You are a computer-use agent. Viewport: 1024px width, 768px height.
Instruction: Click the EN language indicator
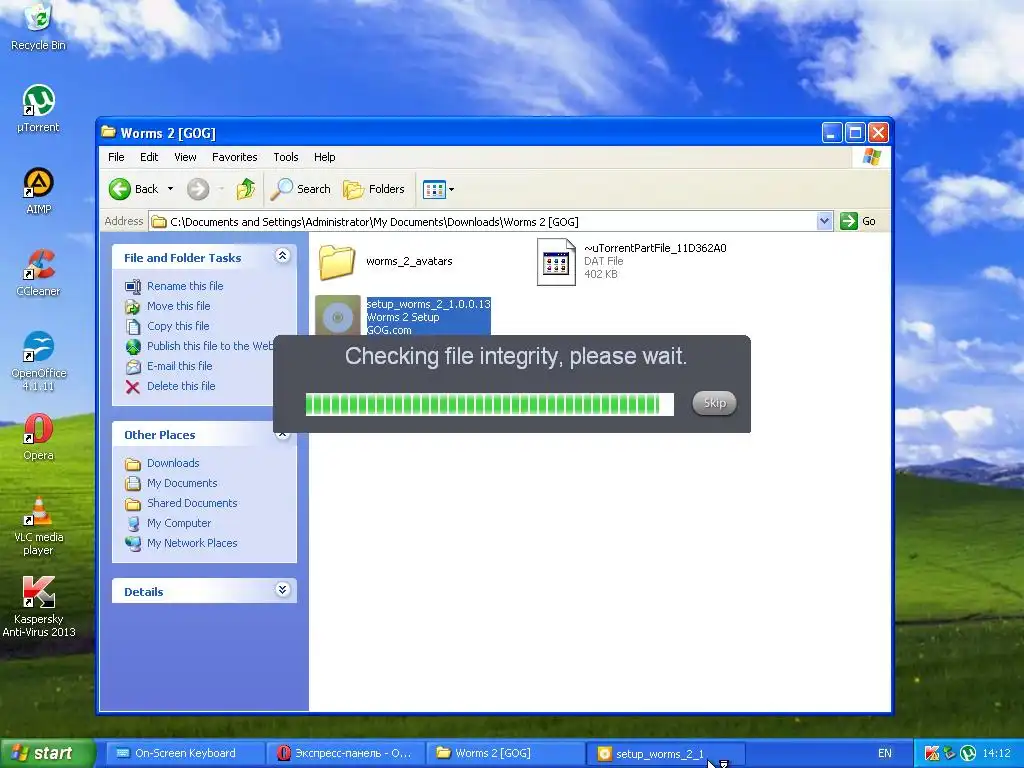[x=884, y=754]
